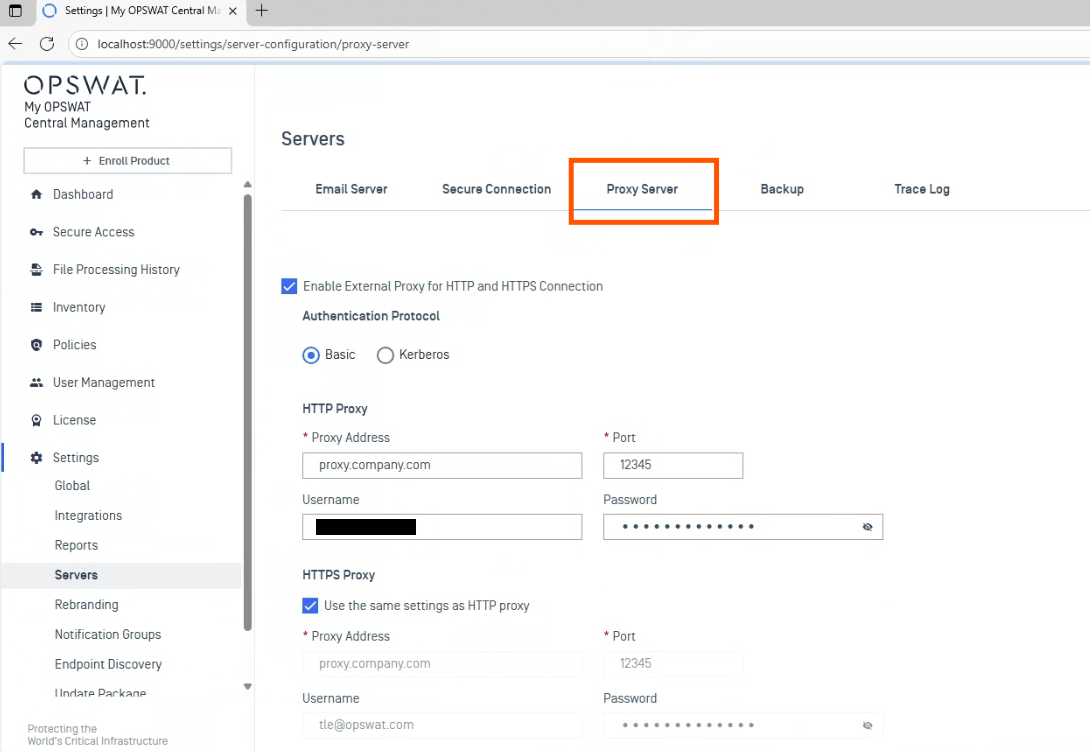Select the Kerberos authentication option
The height and width of the screenshot is (752, 1090).
tap(385, 355)
